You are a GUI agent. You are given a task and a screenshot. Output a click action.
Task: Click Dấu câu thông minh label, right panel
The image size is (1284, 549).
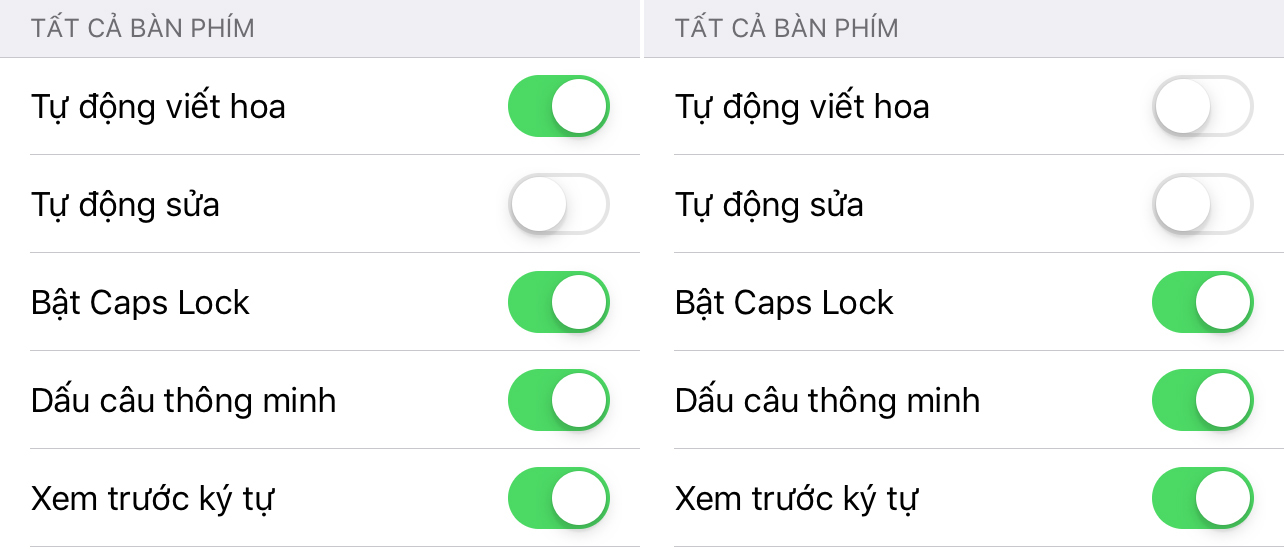[x=827, y=400]
